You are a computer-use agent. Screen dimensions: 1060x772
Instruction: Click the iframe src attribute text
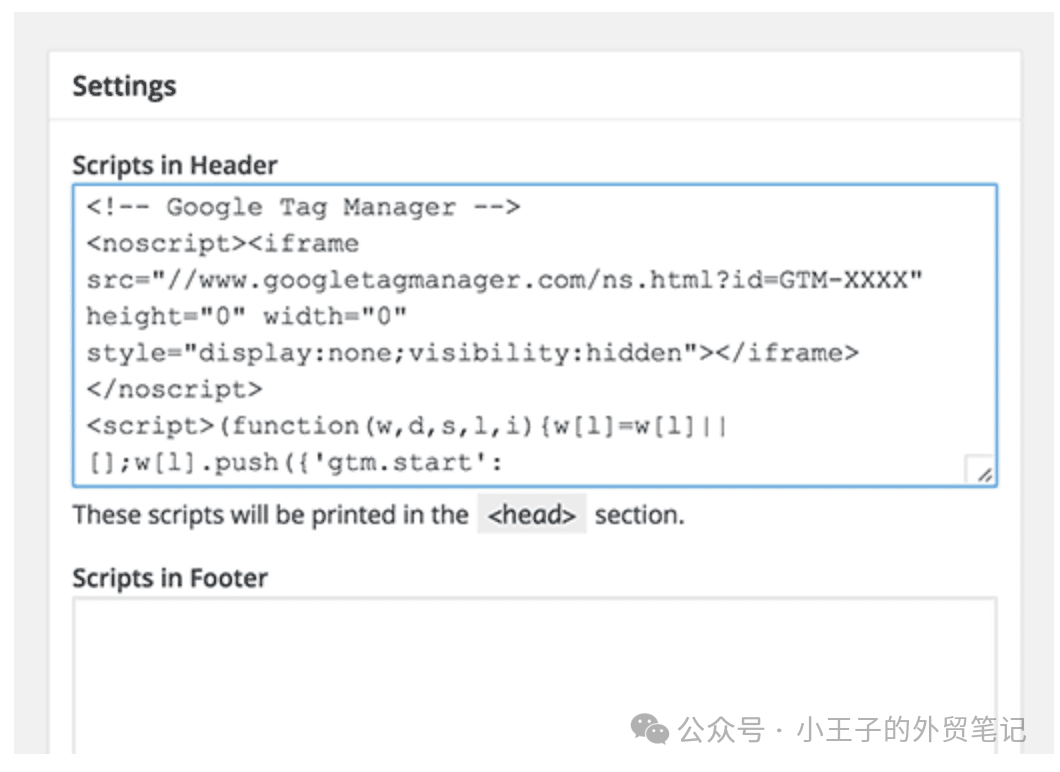click(x=120, y=280)
